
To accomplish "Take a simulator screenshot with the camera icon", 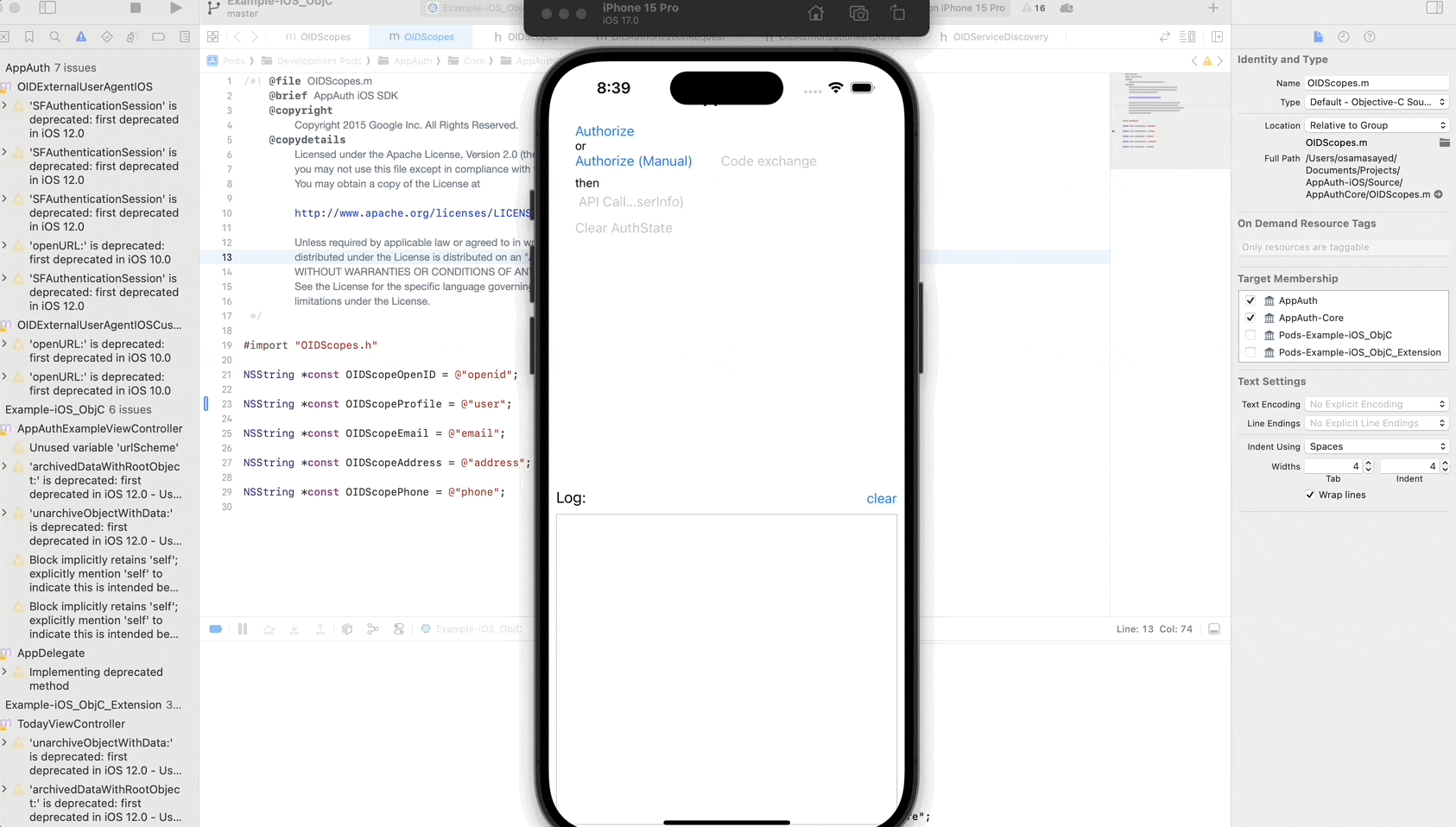I will tap(858, 13).
